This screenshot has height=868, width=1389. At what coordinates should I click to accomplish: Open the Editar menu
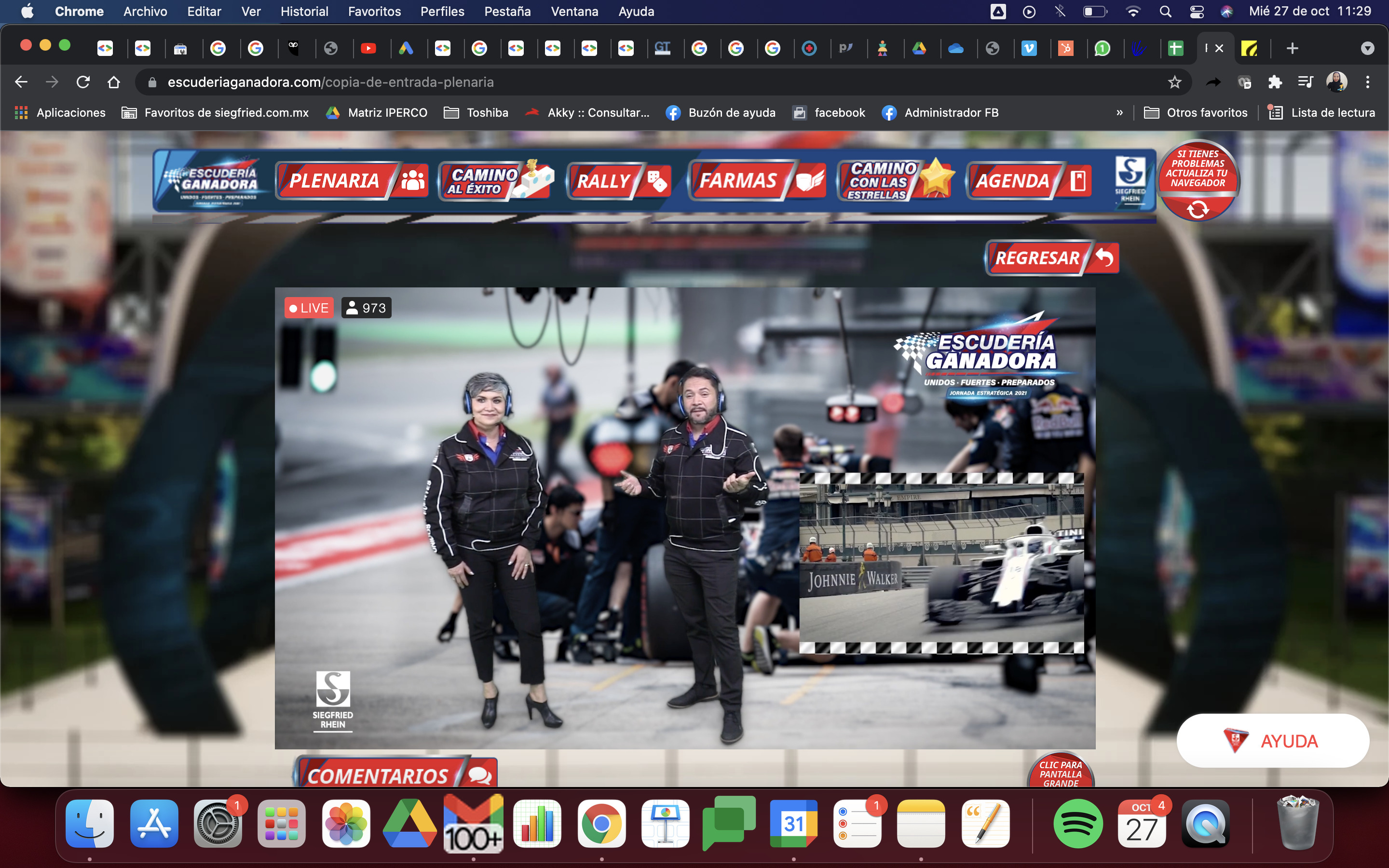coord(204,12)
